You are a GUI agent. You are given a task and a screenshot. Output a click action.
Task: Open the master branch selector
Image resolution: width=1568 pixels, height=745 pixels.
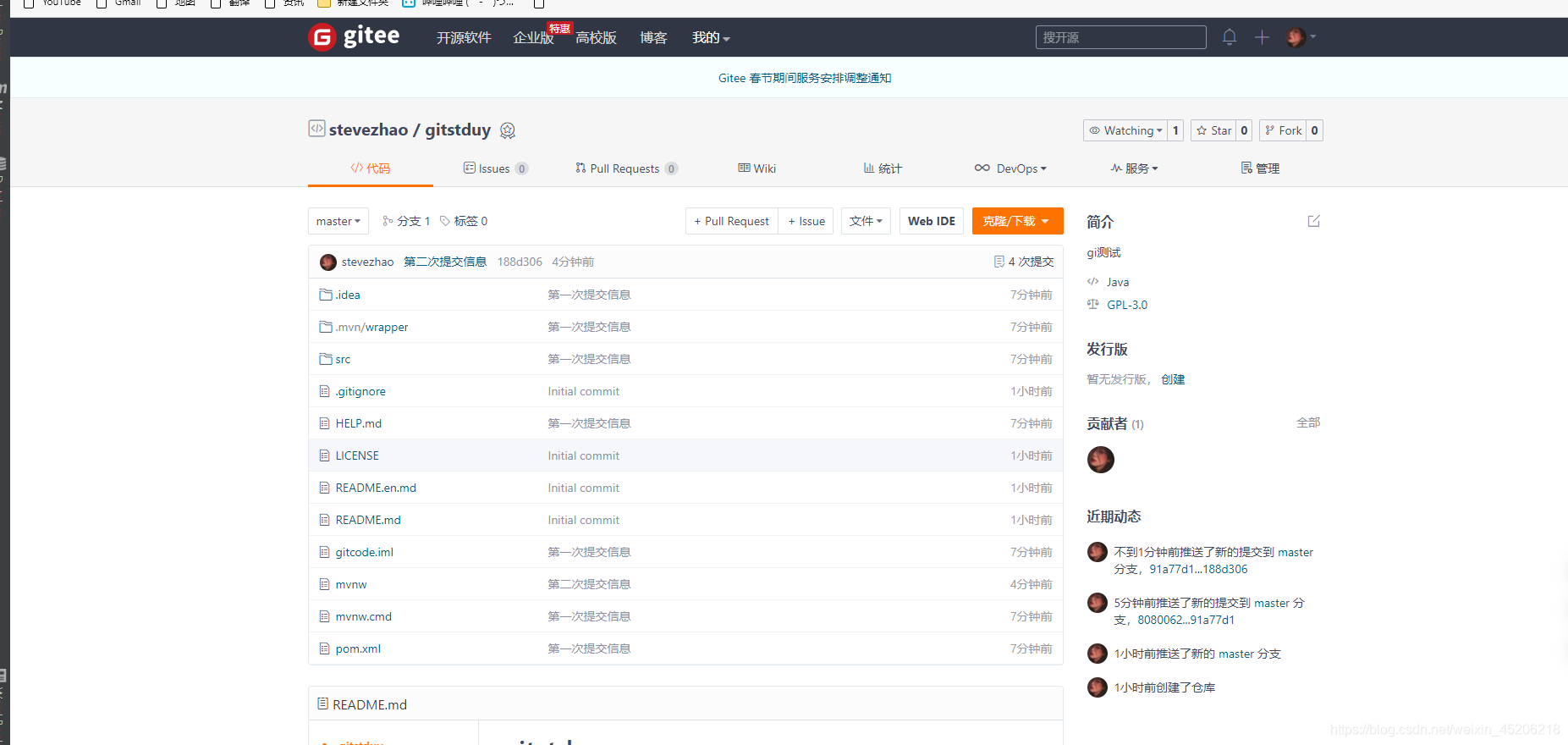338,221
